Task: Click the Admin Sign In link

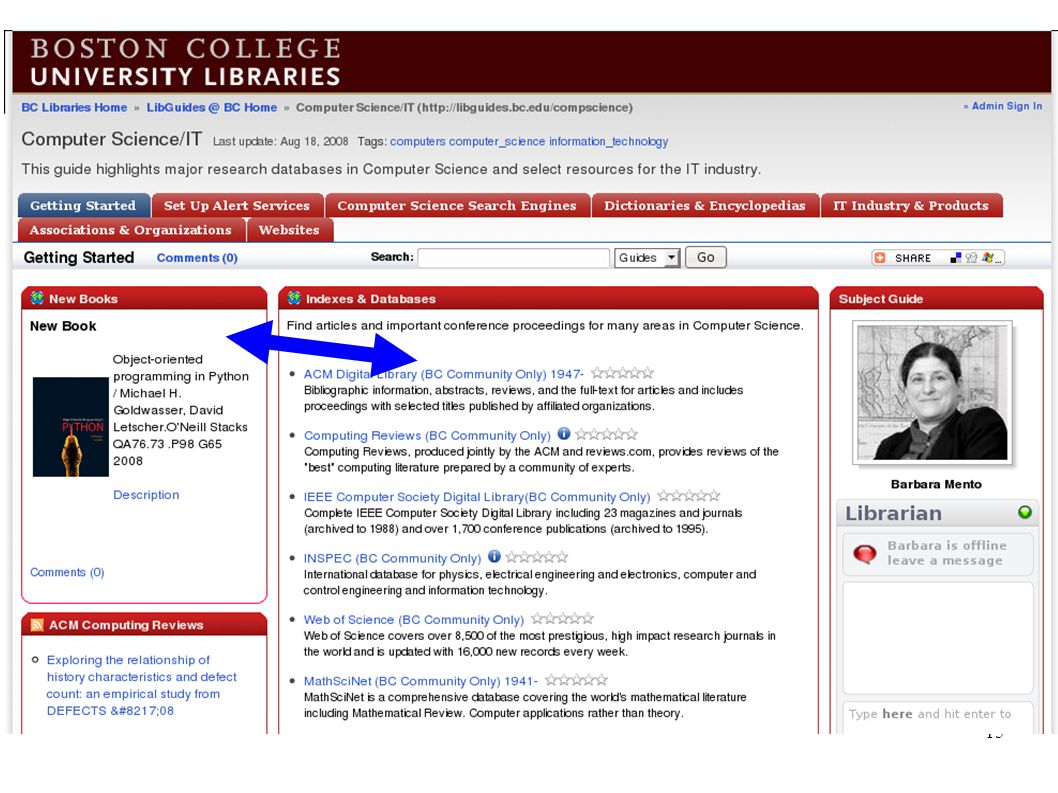Action: (1007, 106)
